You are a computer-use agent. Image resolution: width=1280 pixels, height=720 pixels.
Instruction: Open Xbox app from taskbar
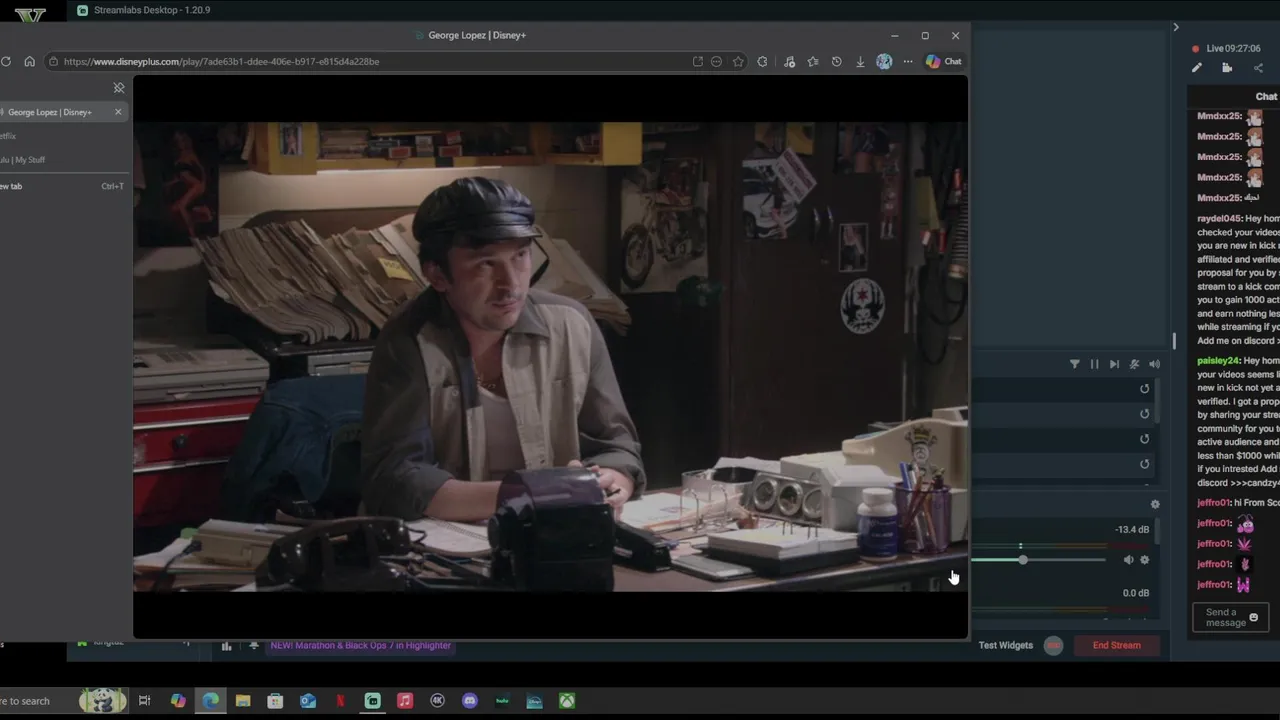(x=567, y=701)
